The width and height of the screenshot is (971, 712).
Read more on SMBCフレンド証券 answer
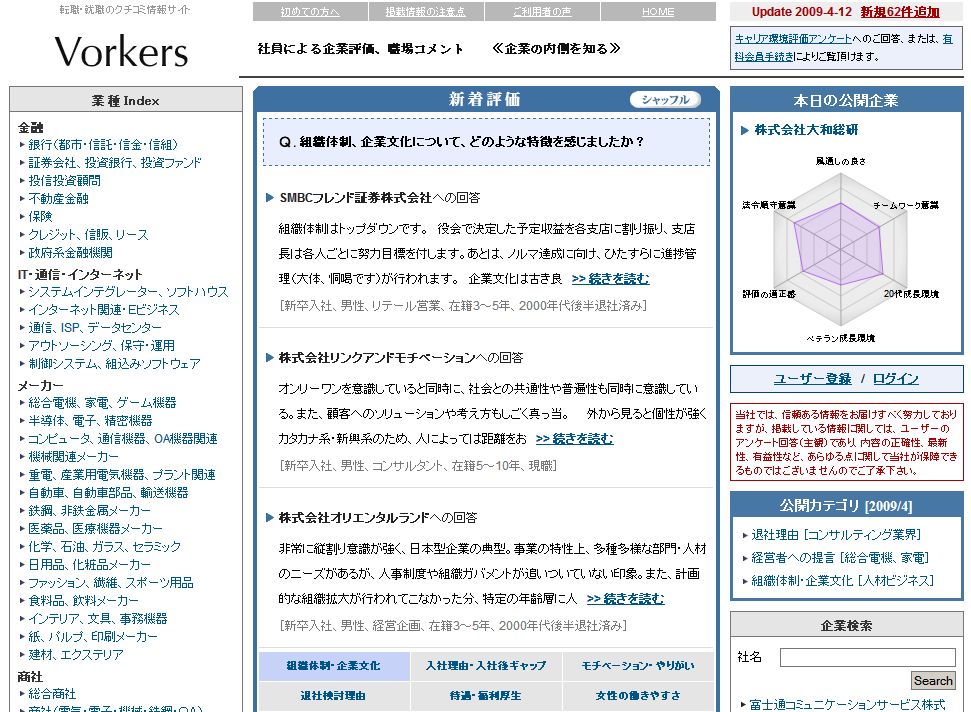[x=610, y=279]
